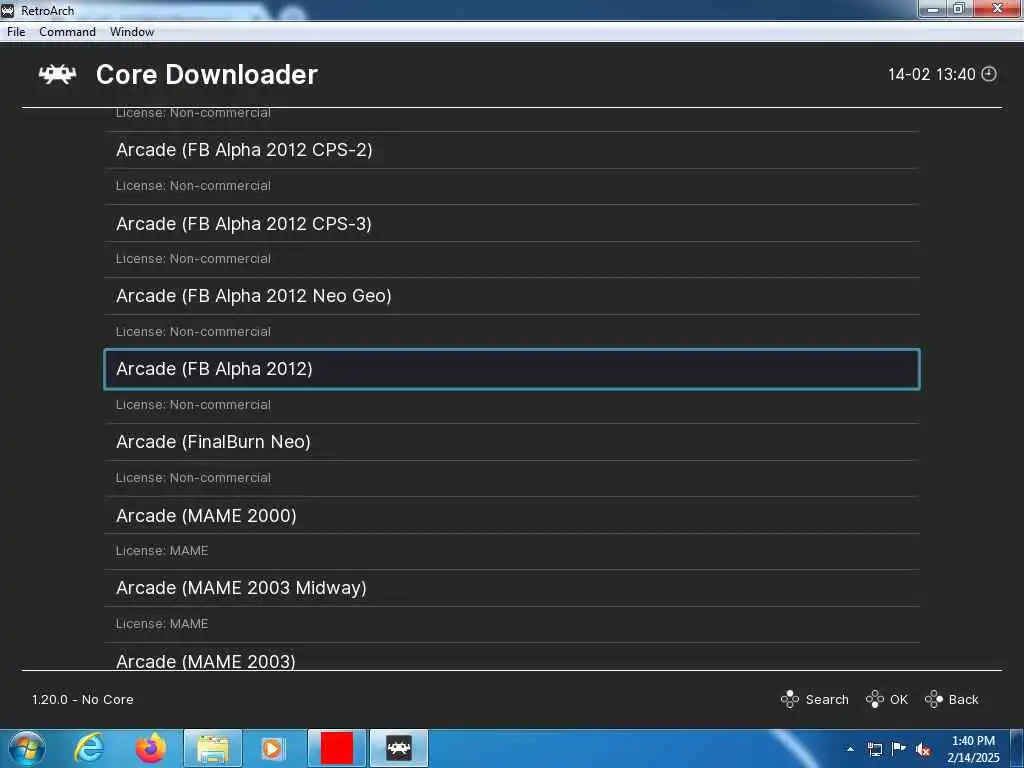Viewport: 1024px width, 768px height.
Task: Select Arcade (MAME 2000) core
Action: pos(512,515)
